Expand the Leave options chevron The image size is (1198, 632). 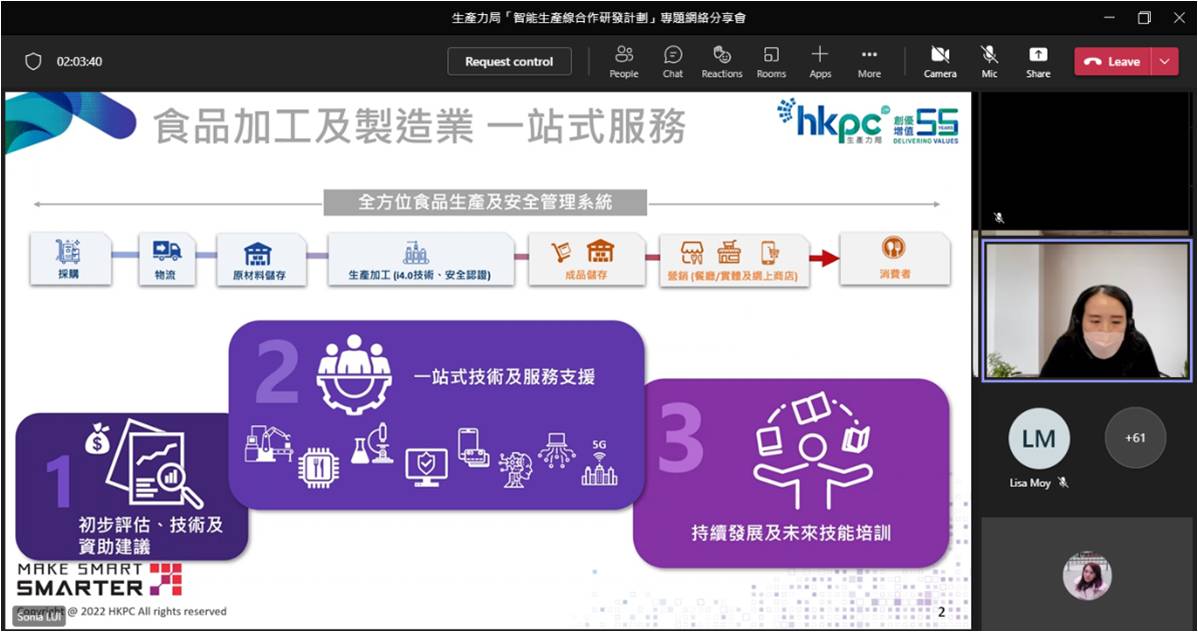point(1164,62)
